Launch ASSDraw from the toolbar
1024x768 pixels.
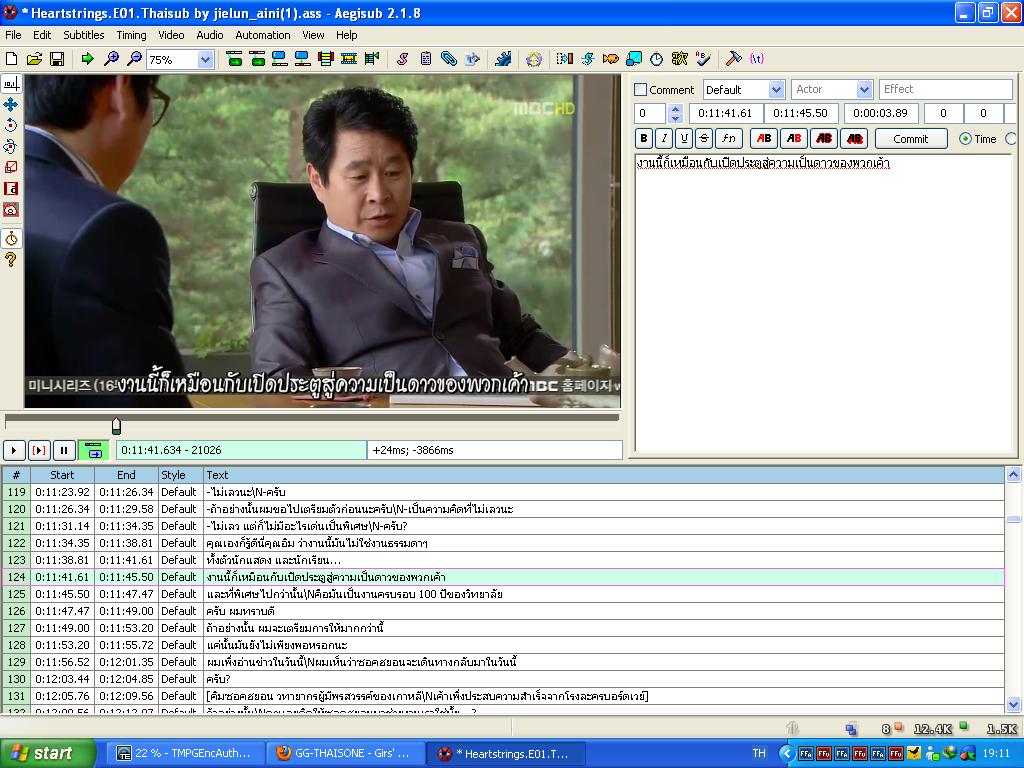click(534, 59)
